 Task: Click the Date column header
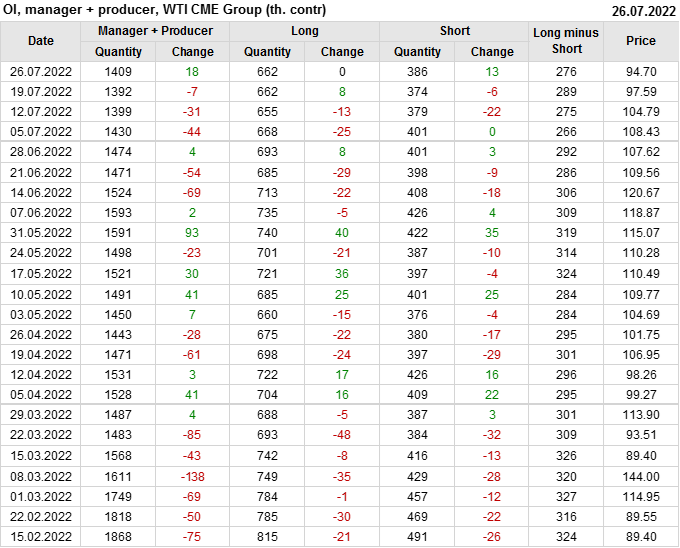coord(41,41)
